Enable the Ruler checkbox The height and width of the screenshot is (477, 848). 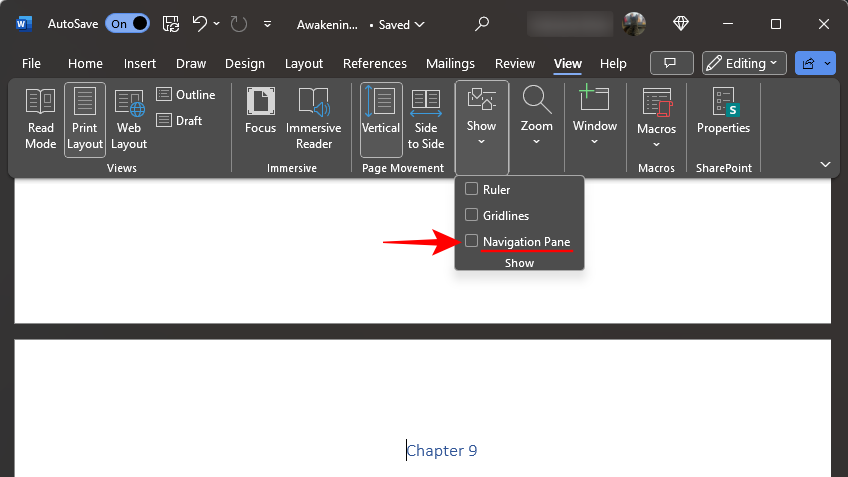[472, 189]
